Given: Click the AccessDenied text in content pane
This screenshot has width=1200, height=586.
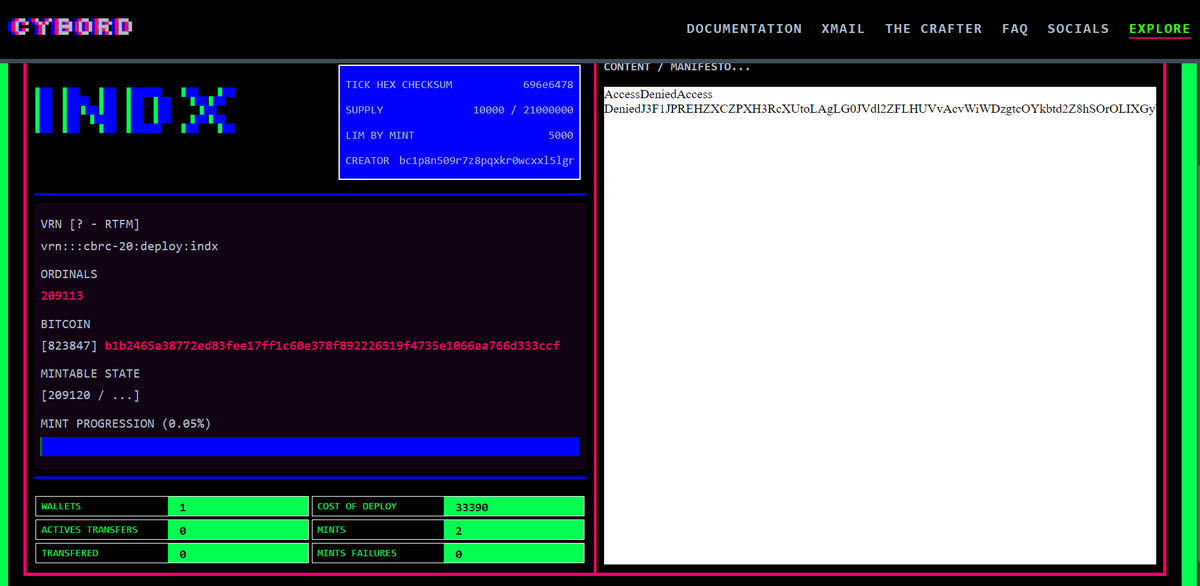Looking at the screenshot, I should [658, 94].
